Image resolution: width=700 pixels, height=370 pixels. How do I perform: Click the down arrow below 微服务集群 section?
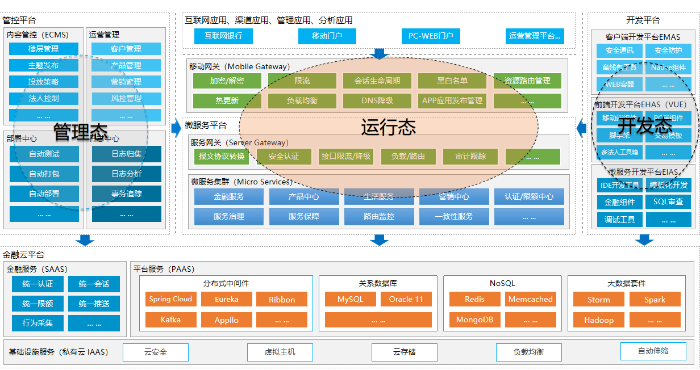click(379, 240)
